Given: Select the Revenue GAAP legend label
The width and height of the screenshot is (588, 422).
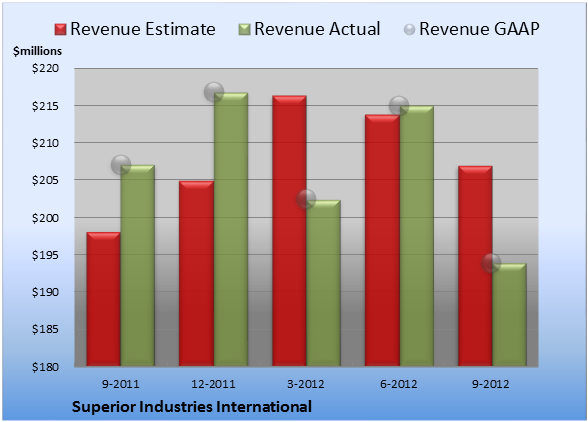Looking at the screenshot, I should point(479,29).
